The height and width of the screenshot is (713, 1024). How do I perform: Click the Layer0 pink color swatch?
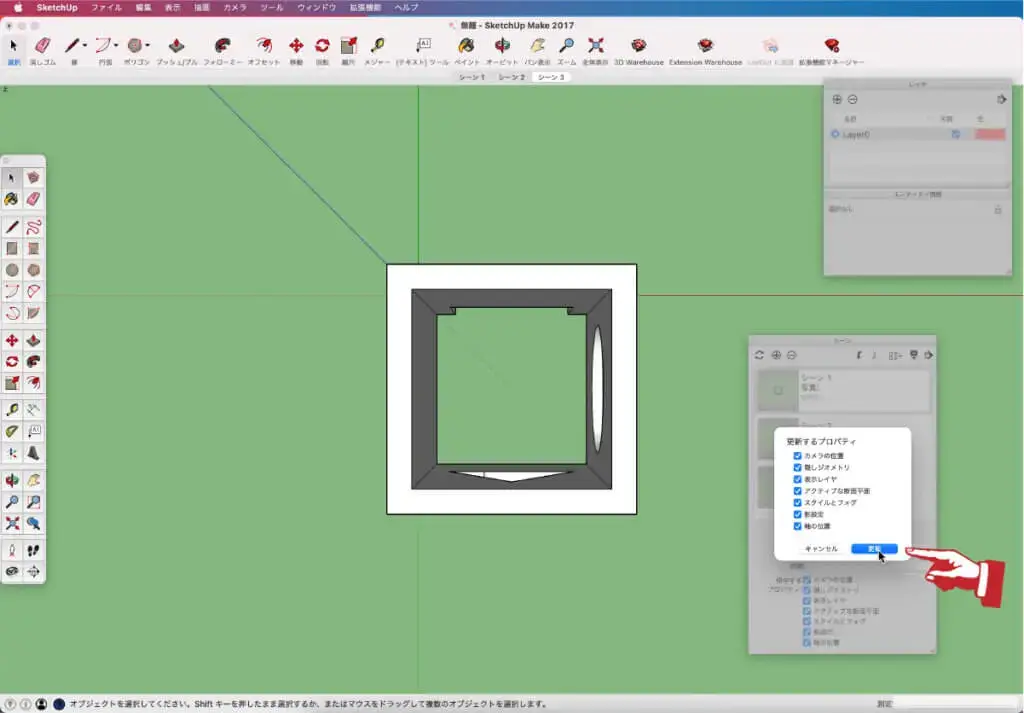pyautogui.click(x=990, y=134)
